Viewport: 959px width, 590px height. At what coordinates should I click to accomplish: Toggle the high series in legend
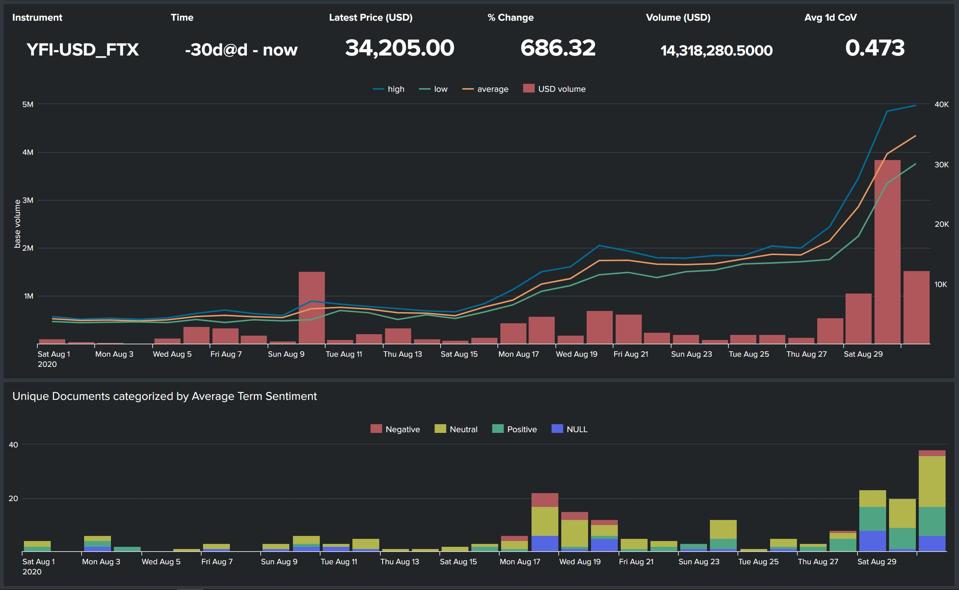click(388, 89)
